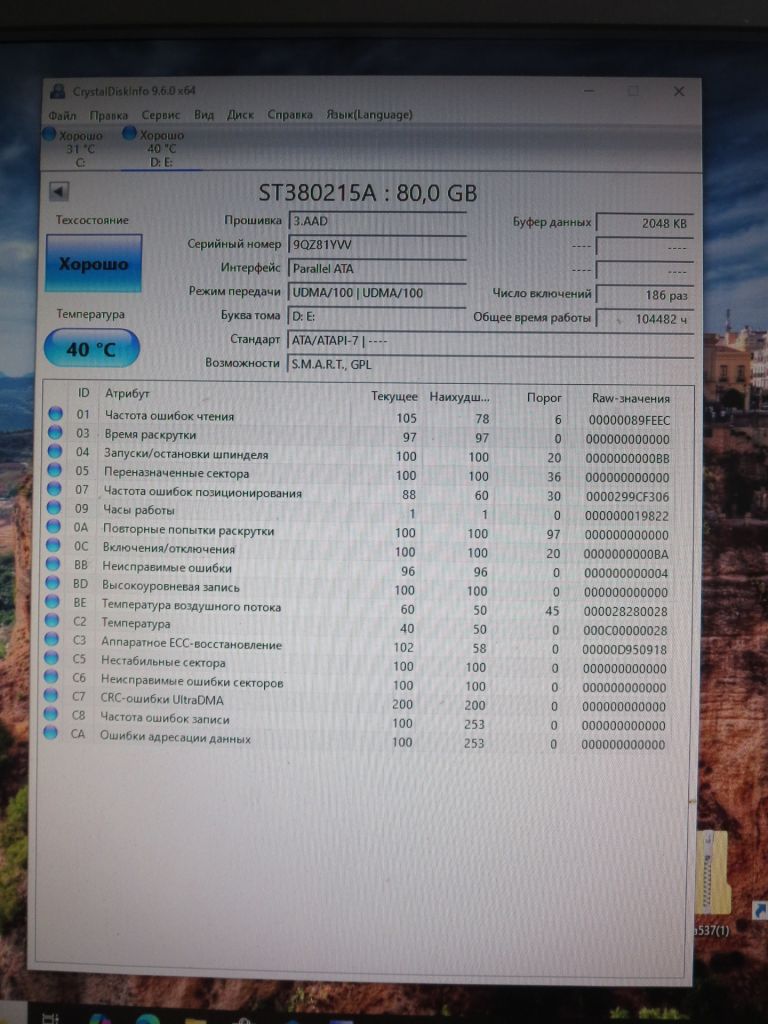Viewport: 768px width, 1024px height.
Task: Open the Диск menu
Action: pyautogui.click(x=240, y=115)
